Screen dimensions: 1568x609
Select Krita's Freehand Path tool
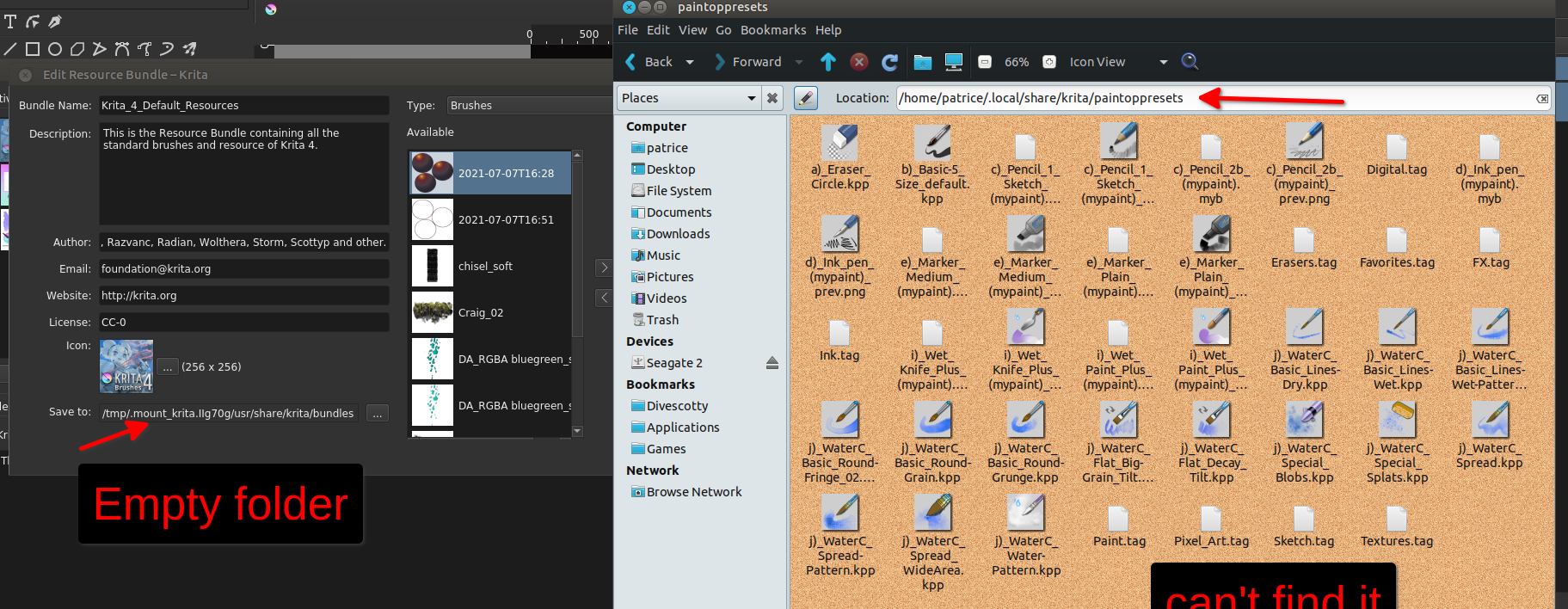[145, 49]
